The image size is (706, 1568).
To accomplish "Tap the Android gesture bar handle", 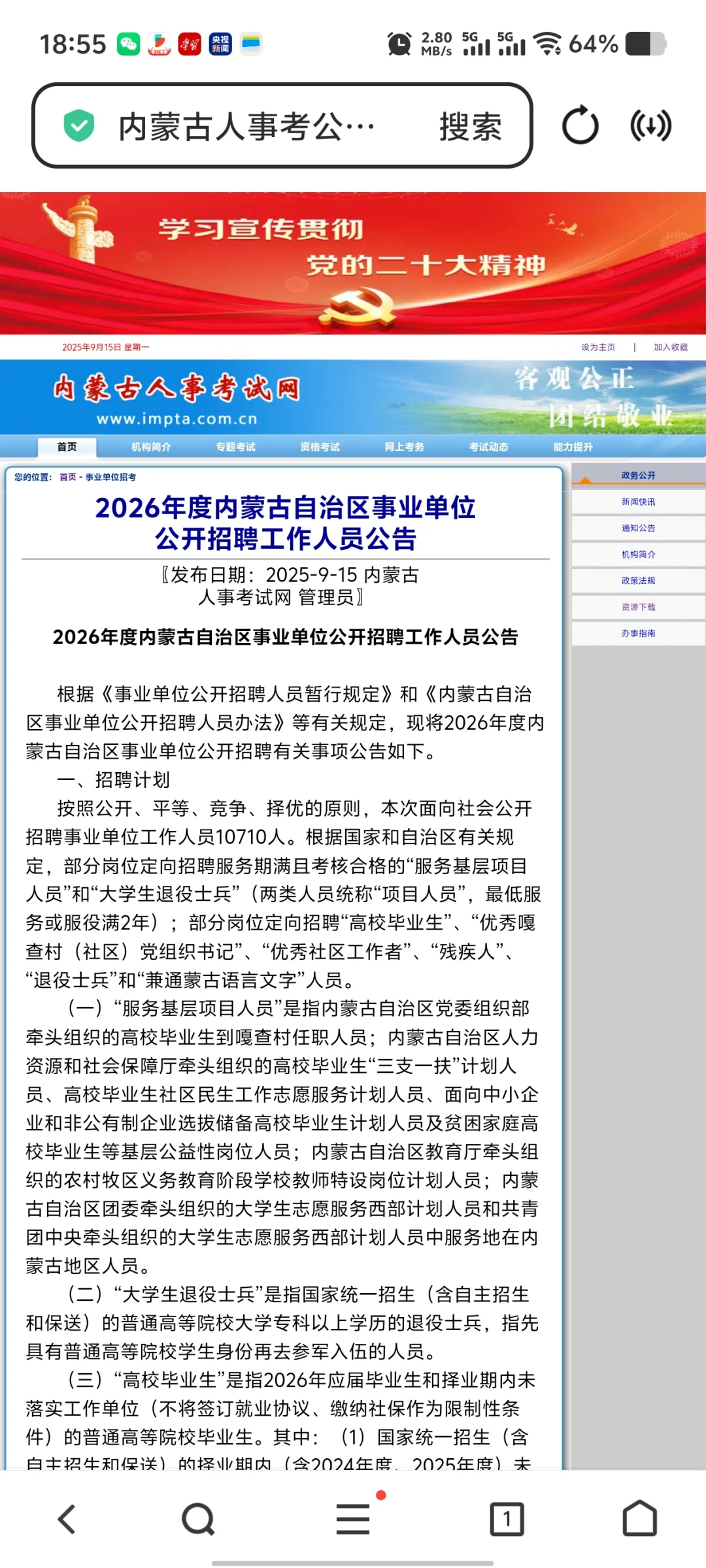I will coord(353,1563).
